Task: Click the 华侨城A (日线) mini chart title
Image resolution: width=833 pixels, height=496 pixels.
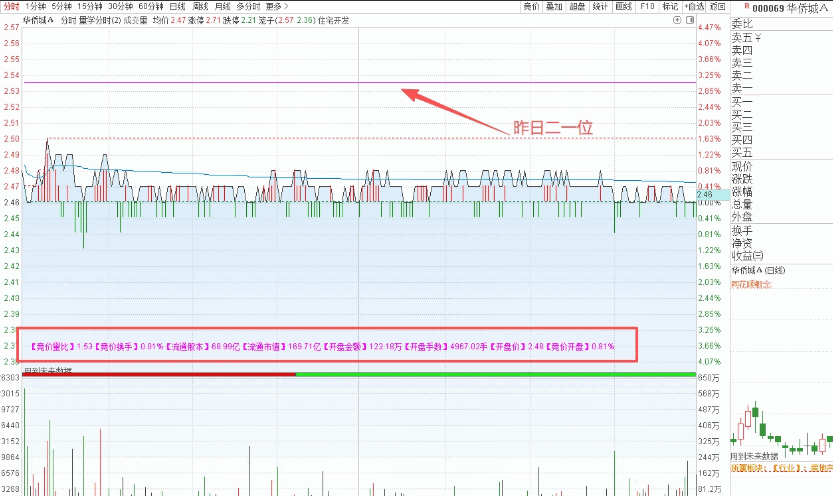Action: pyautogui.click(x=758, y=270)
